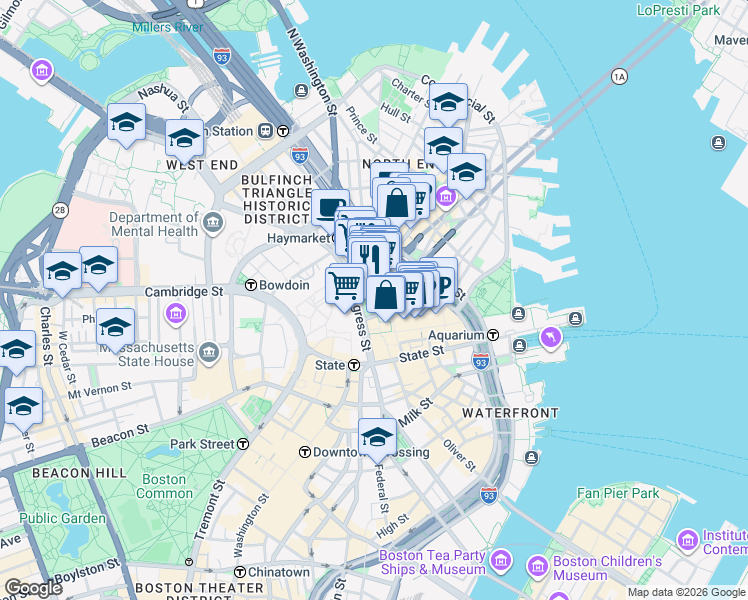Select the school marker above West End label
Screen dimensions: 748x600
[185, 141]
